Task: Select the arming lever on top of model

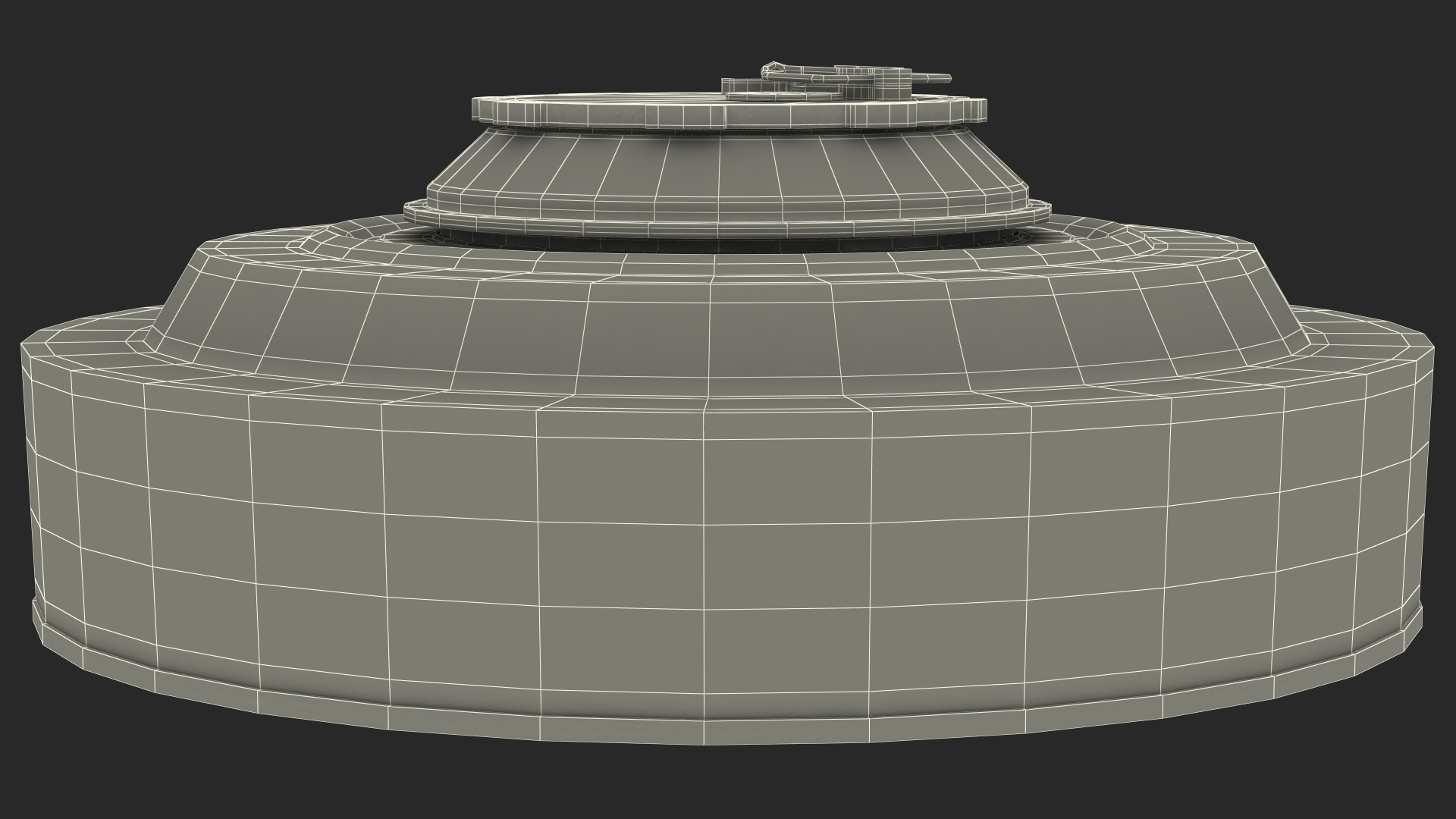Action: click(838, 80)
